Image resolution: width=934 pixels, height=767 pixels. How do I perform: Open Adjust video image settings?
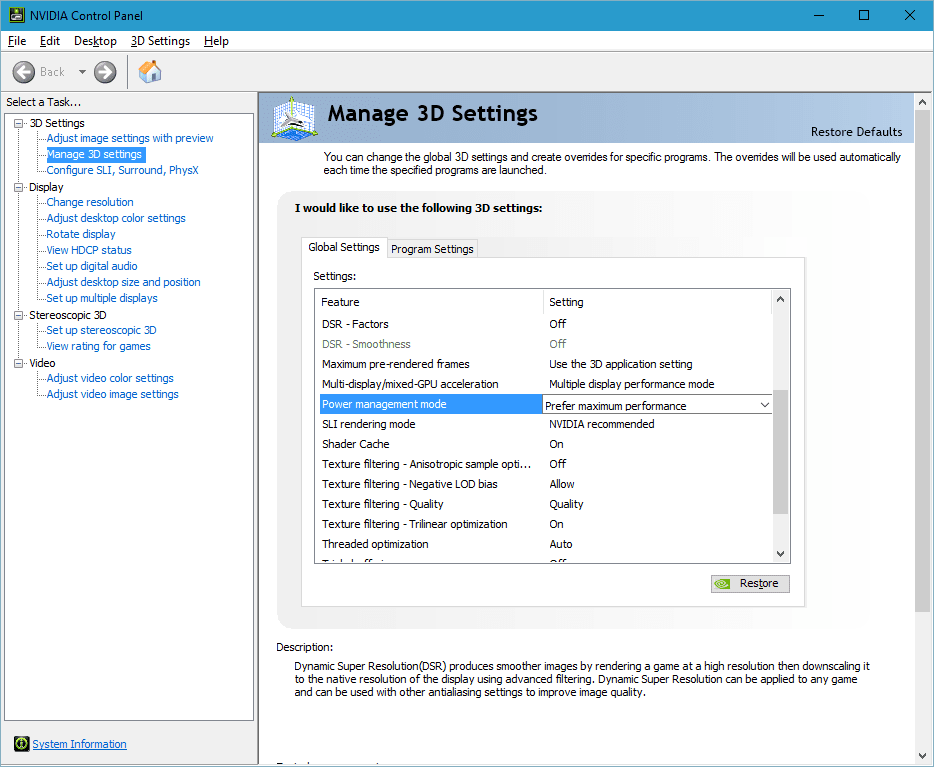pos(113,394)
